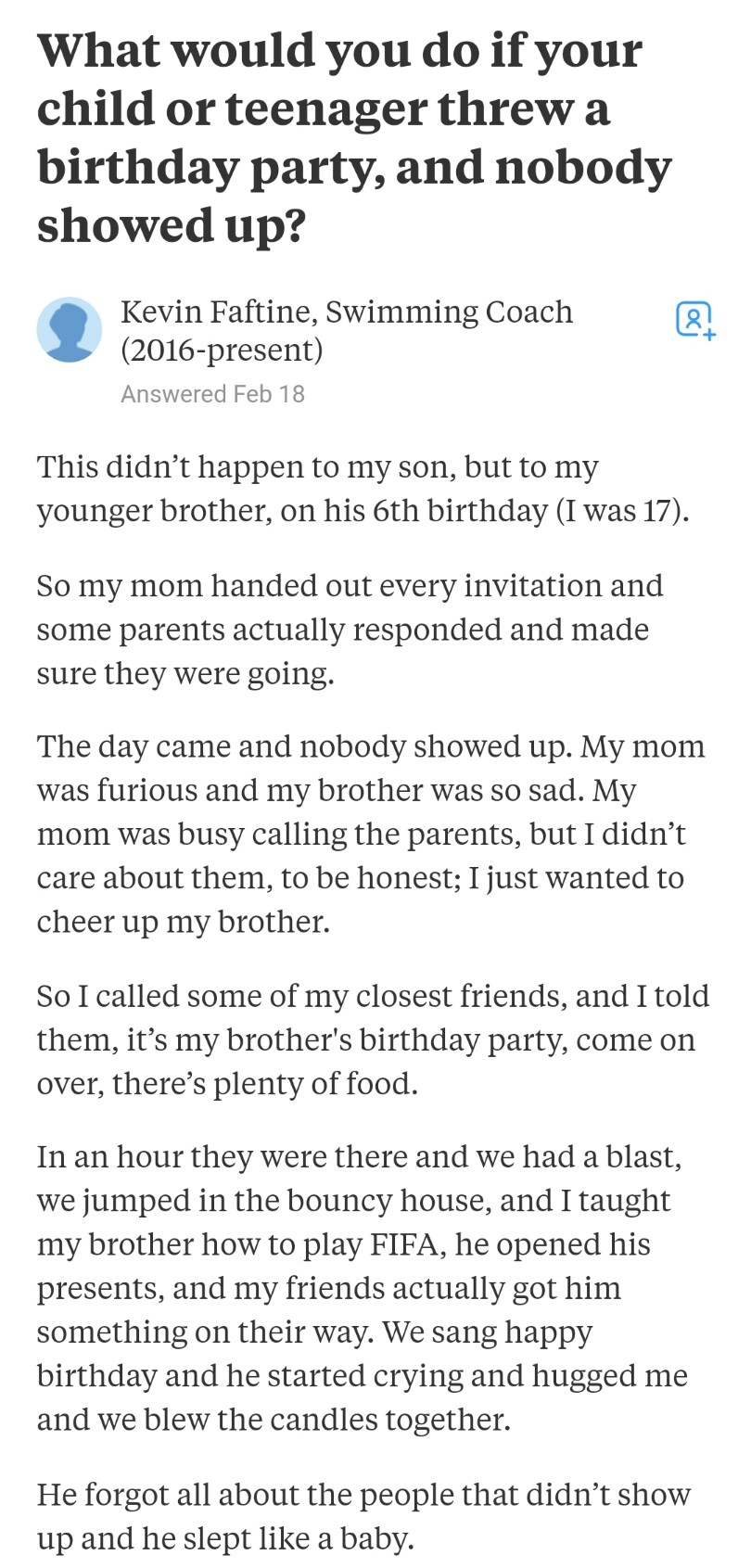Image resolution: width=751 pixels, height=1568 pixels.
Task: Open the question title about birthday party
Action: (352, 137)
